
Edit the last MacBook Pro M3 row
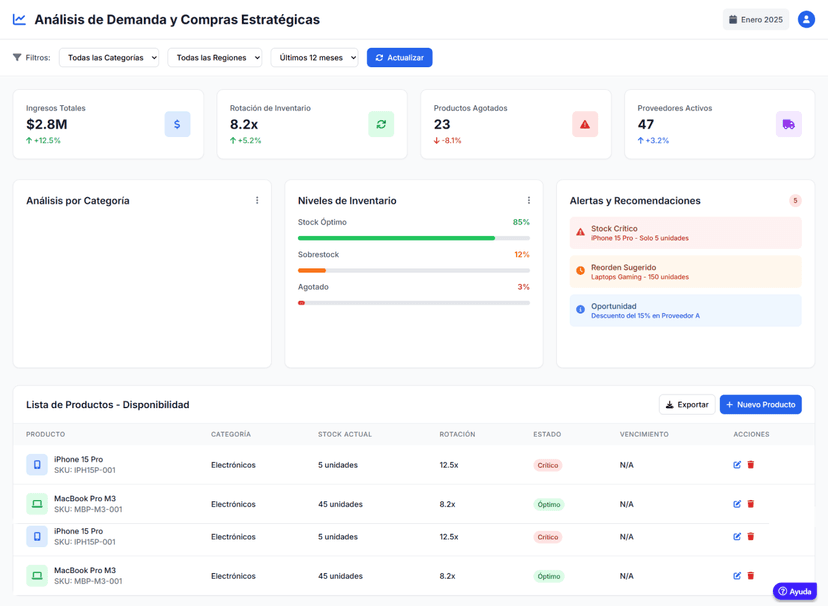(x=737, y=575)
